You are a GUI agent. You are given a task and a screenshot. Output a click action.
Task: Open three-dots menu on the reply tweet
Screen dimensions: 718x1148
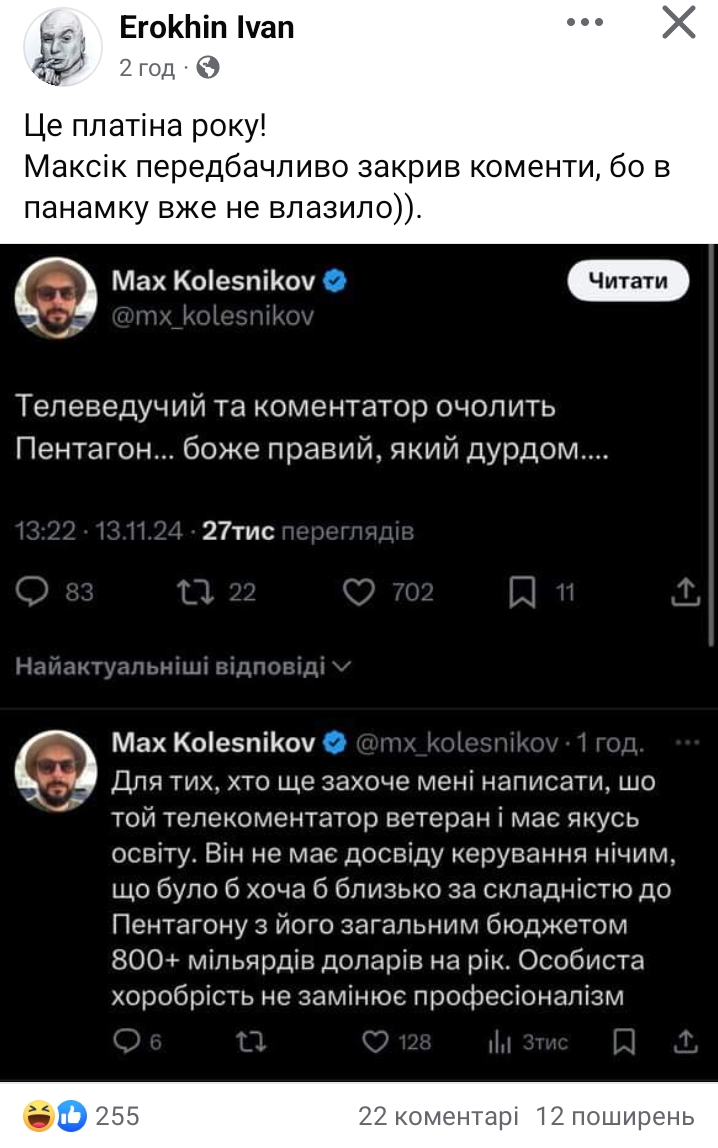click(x=688, y=743)
